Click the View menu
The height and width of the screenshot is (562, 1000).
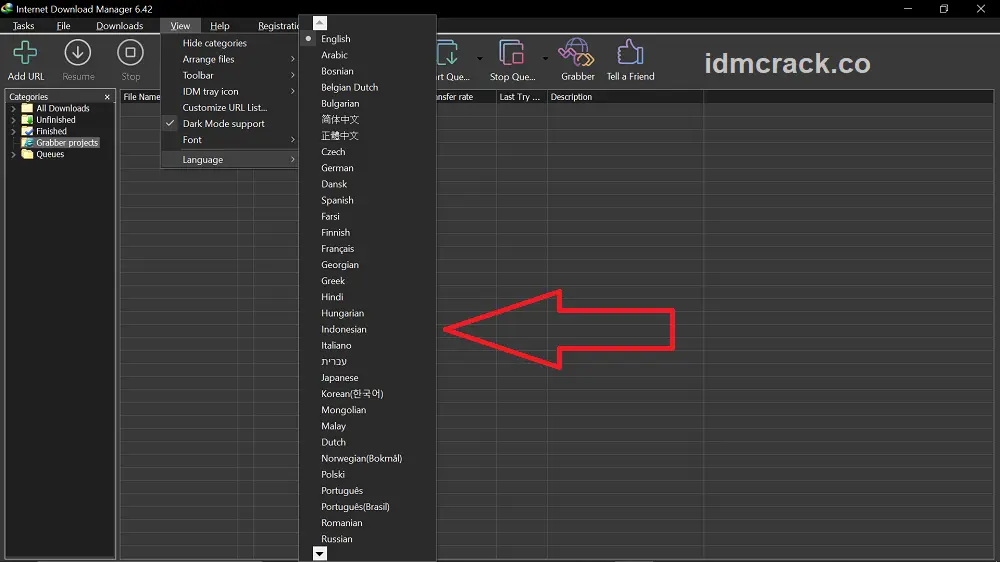pyautogui.click(x=180, y=26)
